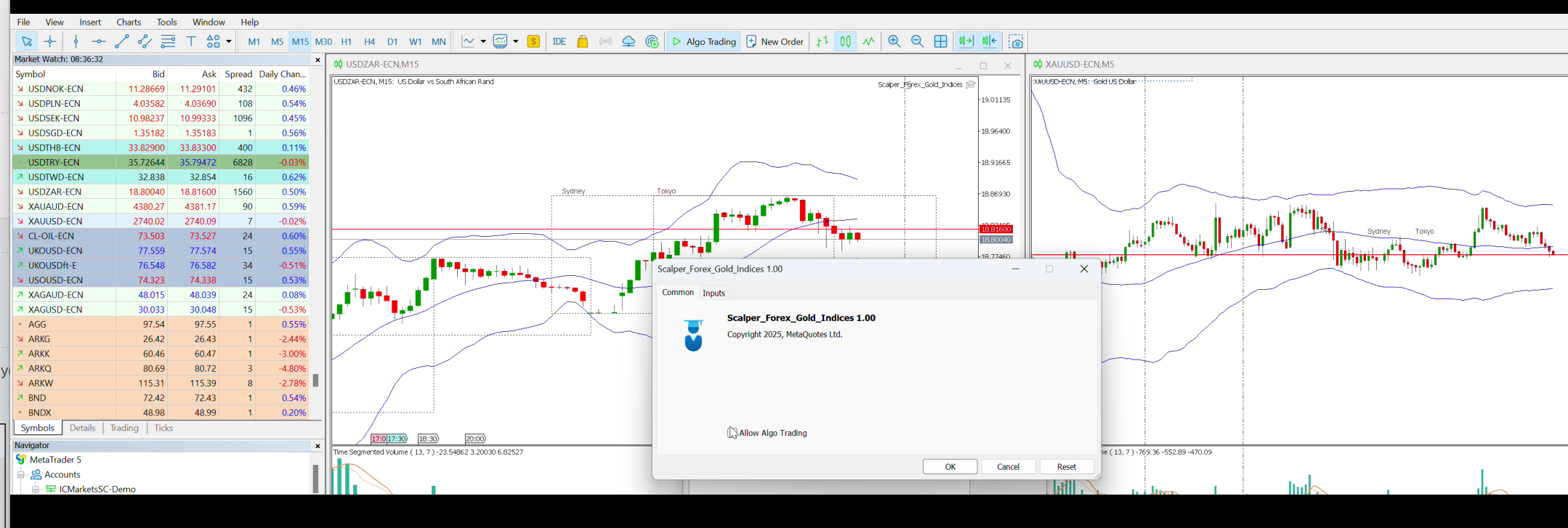
Task: Pick the vertical line drawing tool
Action: pyautogui.click(x=76, y=41)
